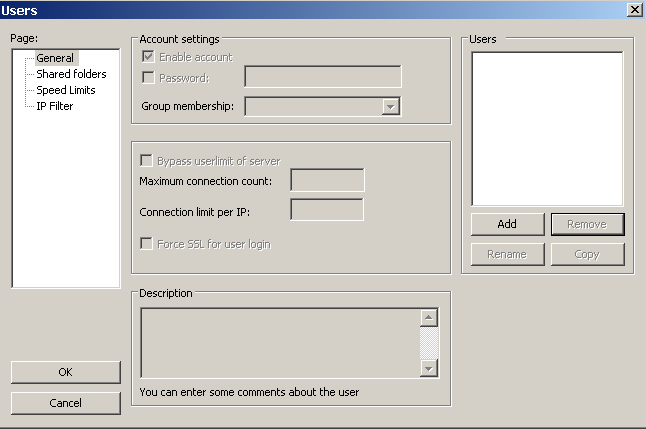The image size is (646, 429).
Task: Go to the IP Filter page
Action: (x=54, y=106)
